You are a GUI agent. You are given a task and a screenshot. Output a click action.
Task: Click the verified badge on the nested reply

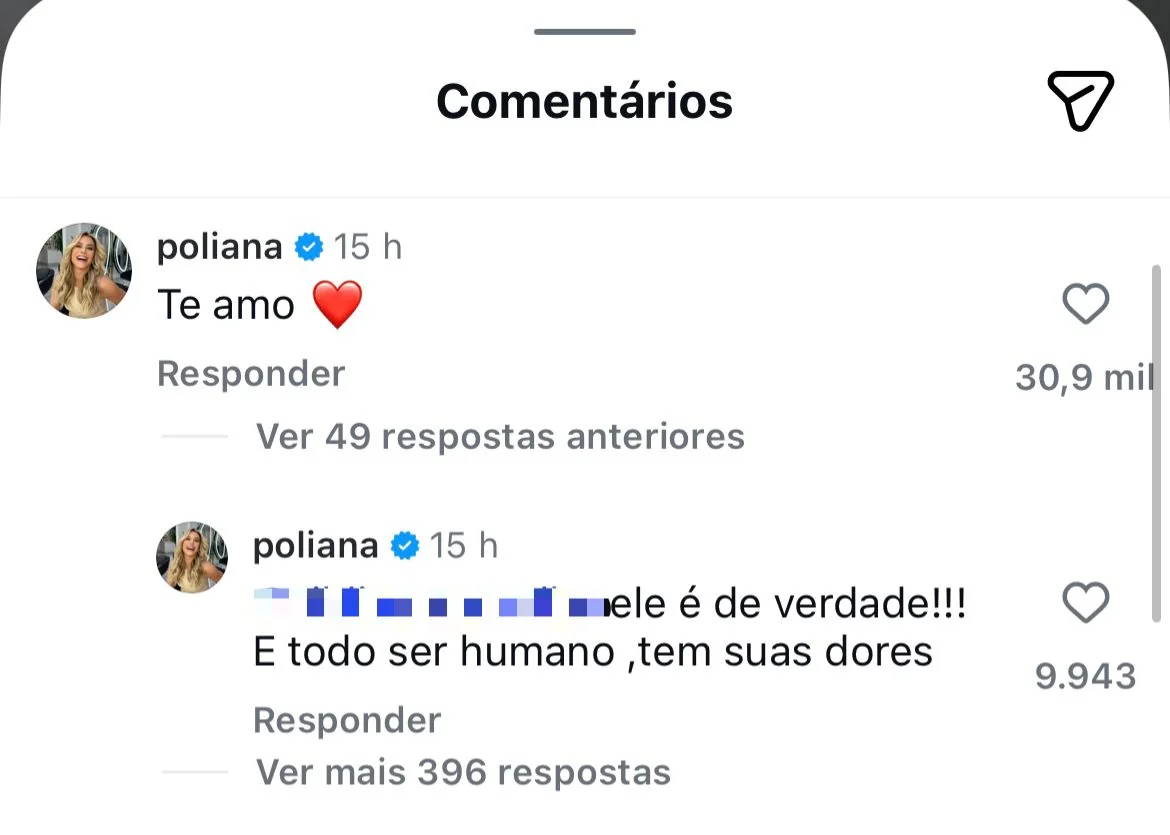tap(404, 546)
